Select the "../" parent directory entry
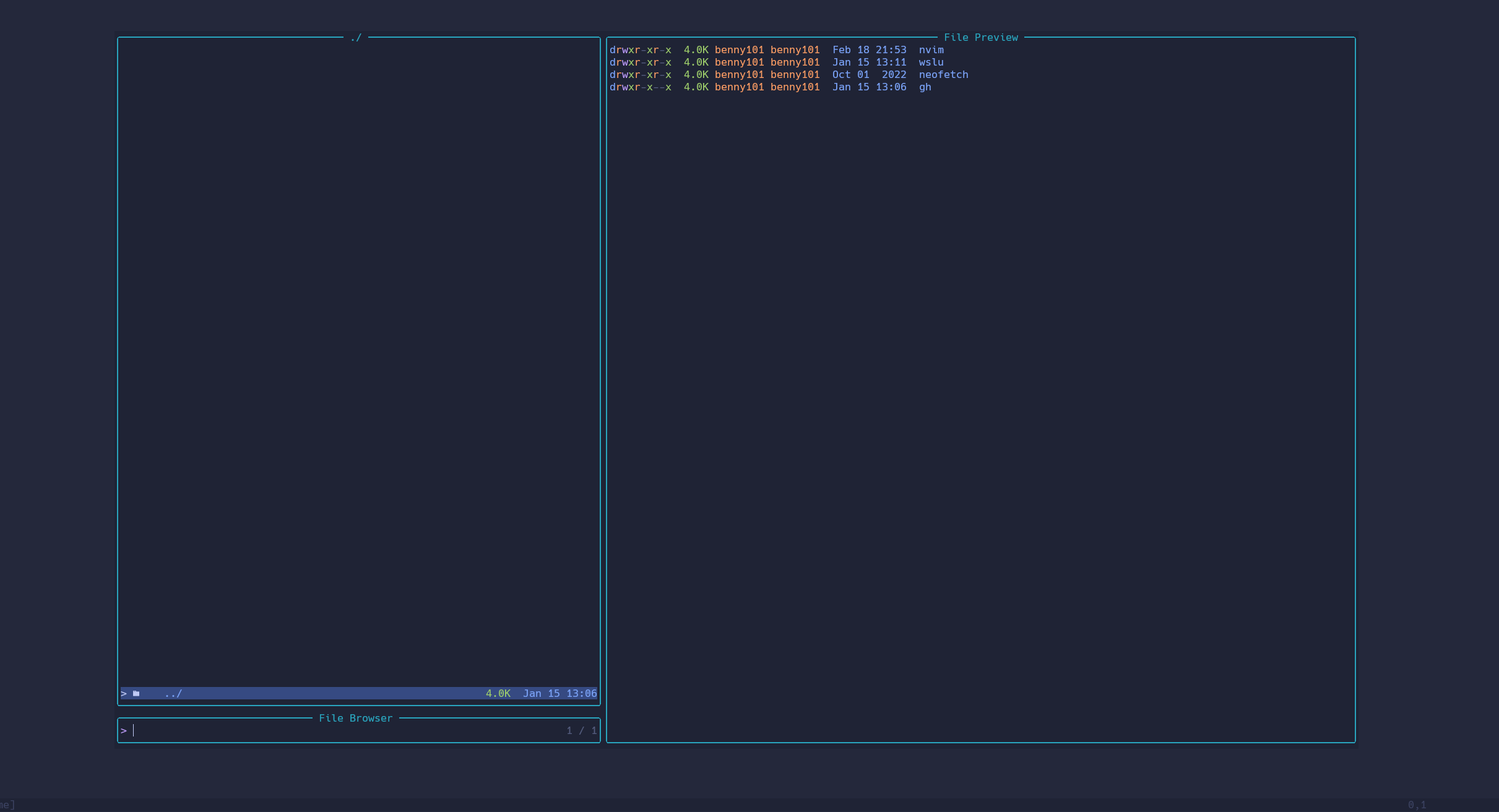 click(x=173, y=693)
